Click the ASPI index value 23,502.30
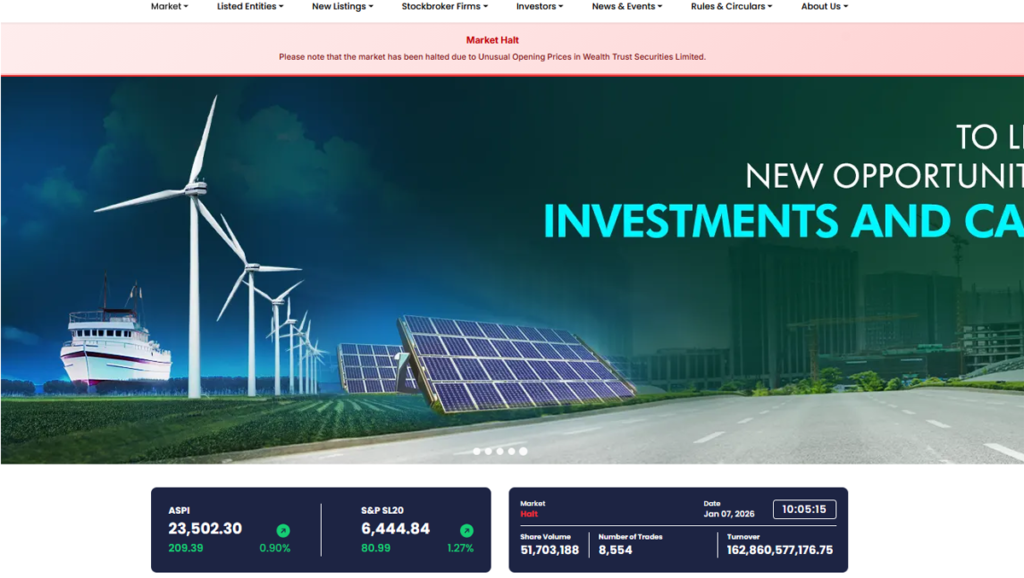The image size is (1024, 578). coord(205,529)
